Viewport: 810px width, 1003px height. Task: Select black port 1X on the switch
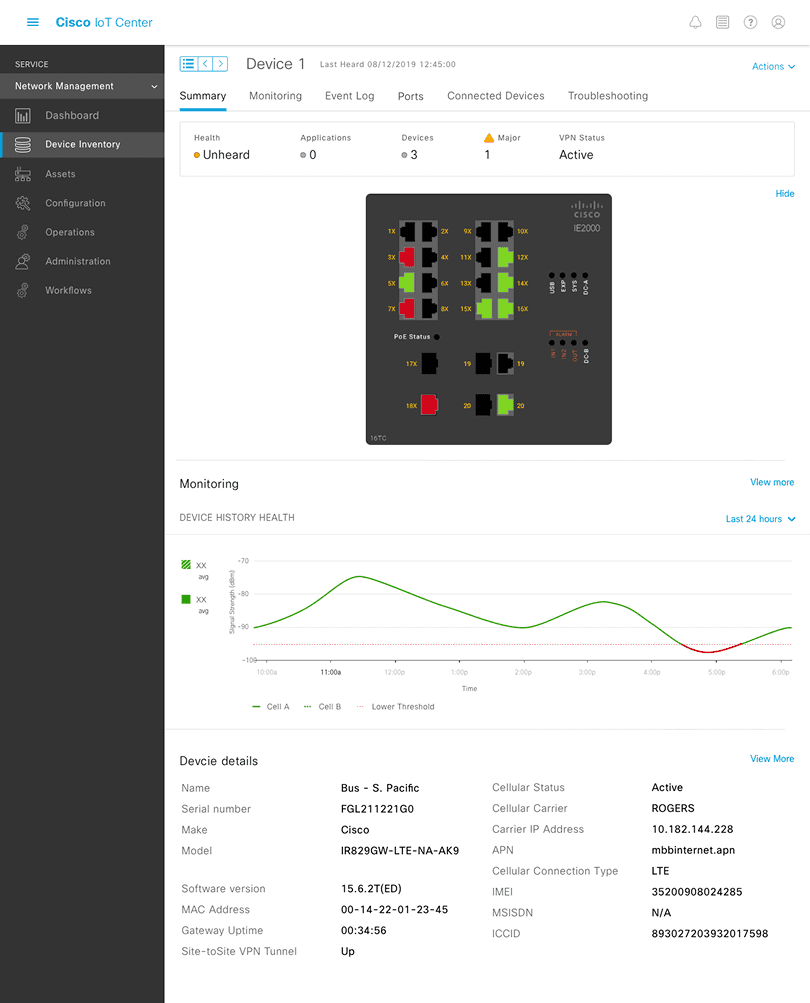coord(407,231)
